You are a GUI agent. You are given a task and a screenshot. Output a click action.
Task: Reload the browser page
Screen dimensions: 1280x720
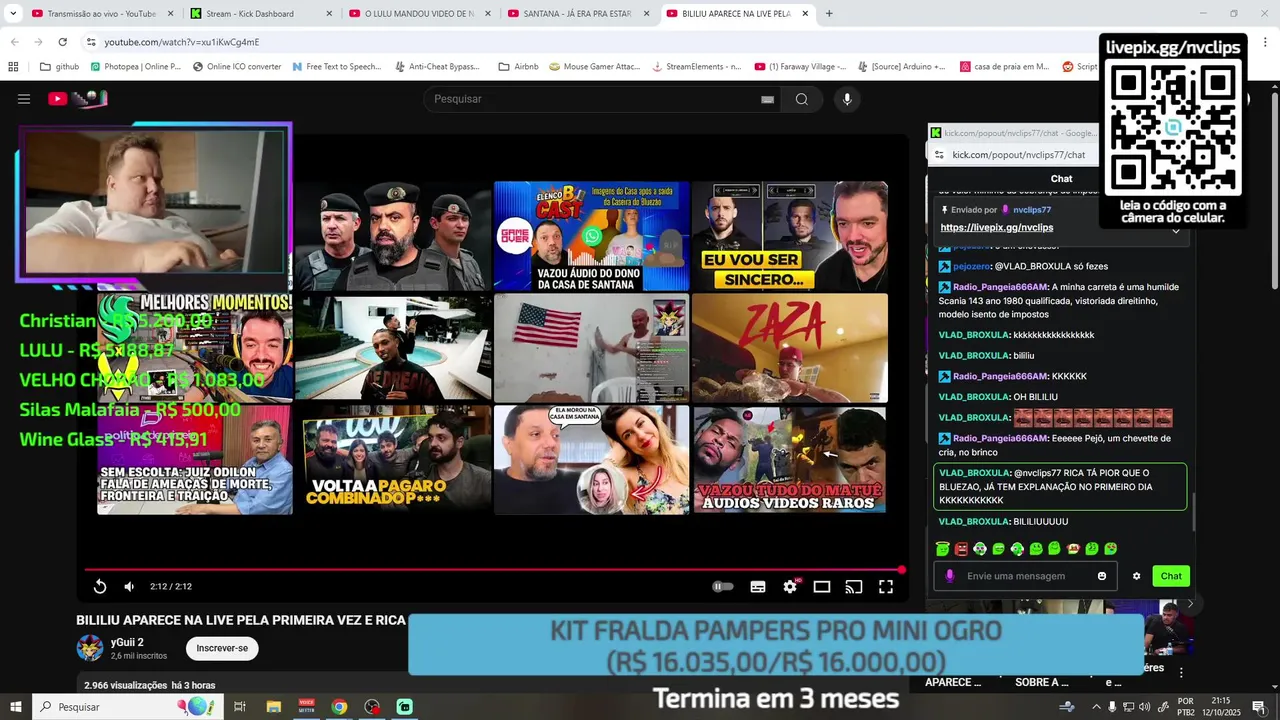click(x=62, y=42)
